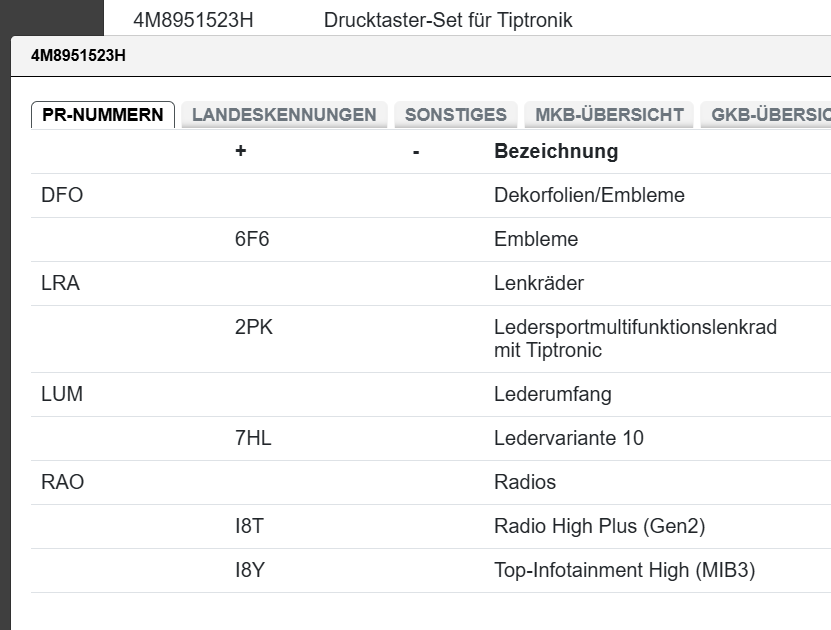
Task: Click the plus column header
Action: click(240, 152)
